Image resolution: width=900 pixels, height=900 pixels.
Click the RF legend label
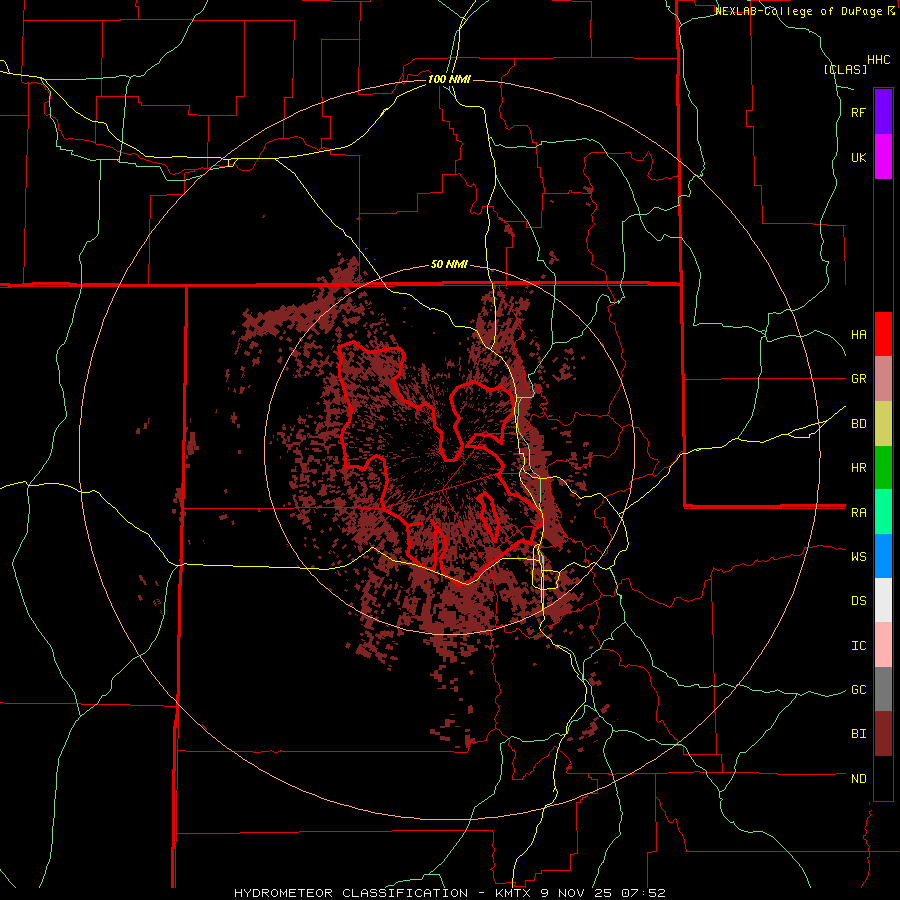(x=859, y=112)
